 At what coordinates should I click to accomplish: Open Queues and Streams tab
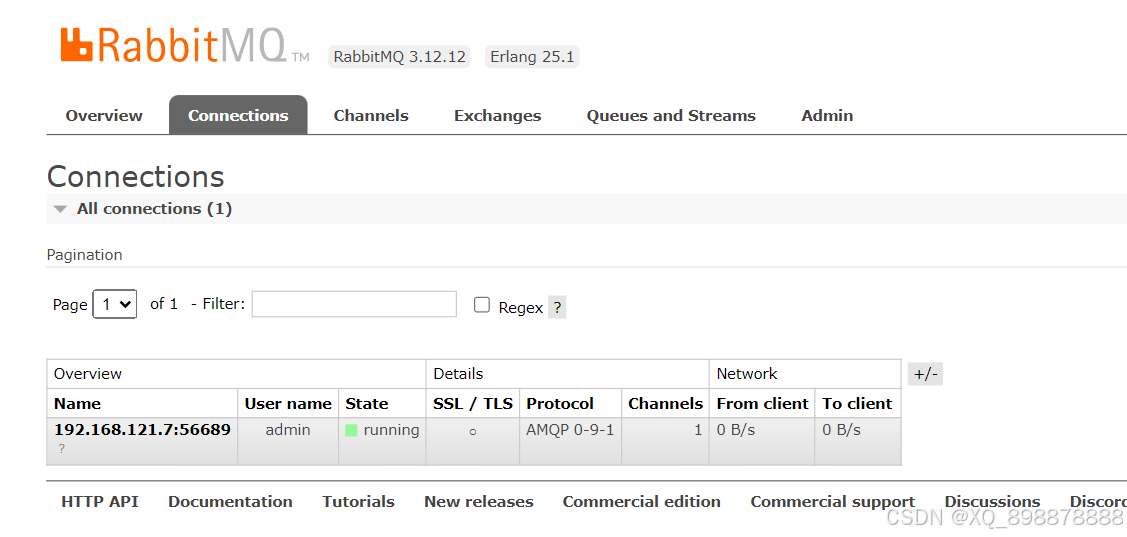(x=671, y=116)
